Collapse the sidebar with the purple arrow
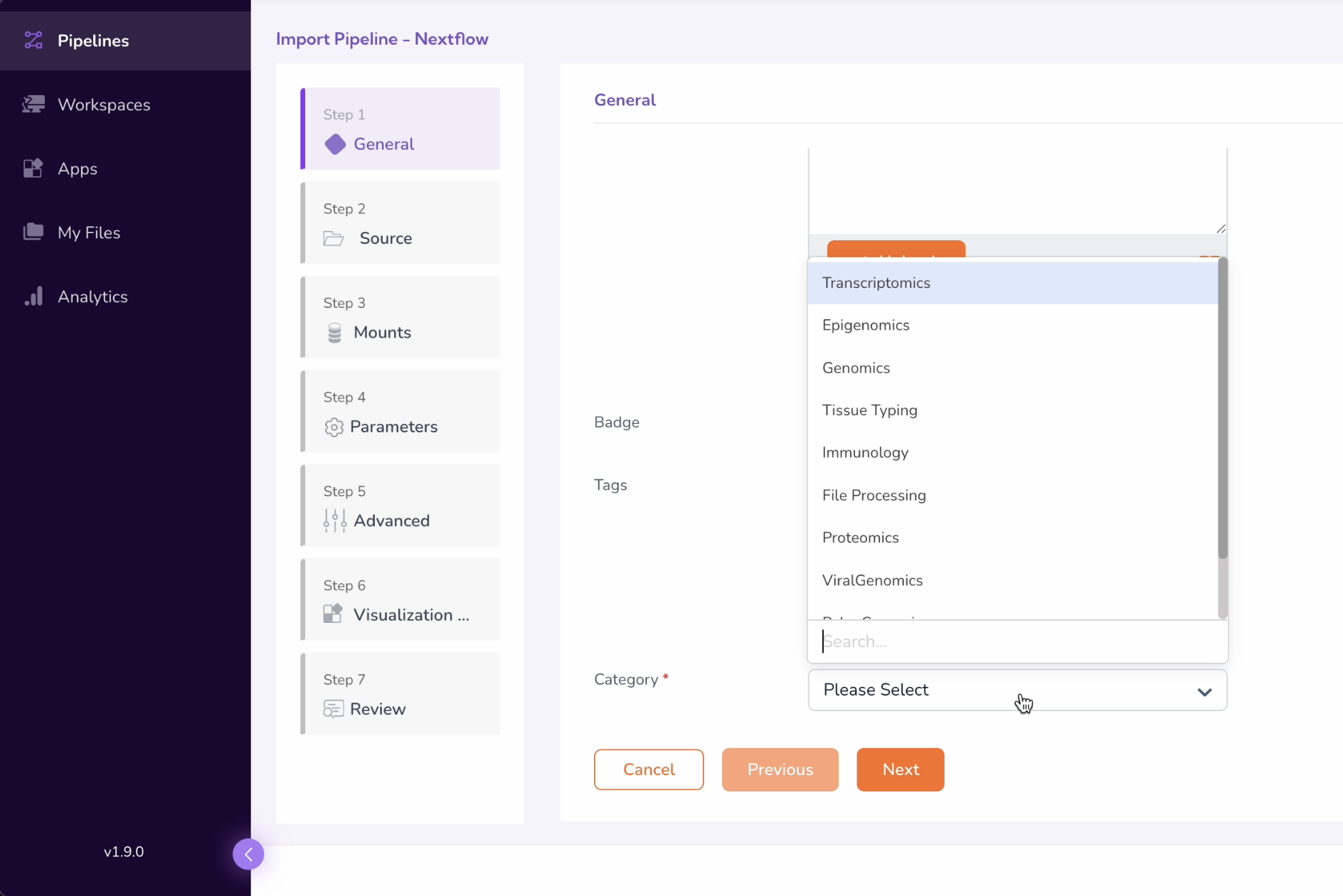1343x896 pixels. point(248,854)
